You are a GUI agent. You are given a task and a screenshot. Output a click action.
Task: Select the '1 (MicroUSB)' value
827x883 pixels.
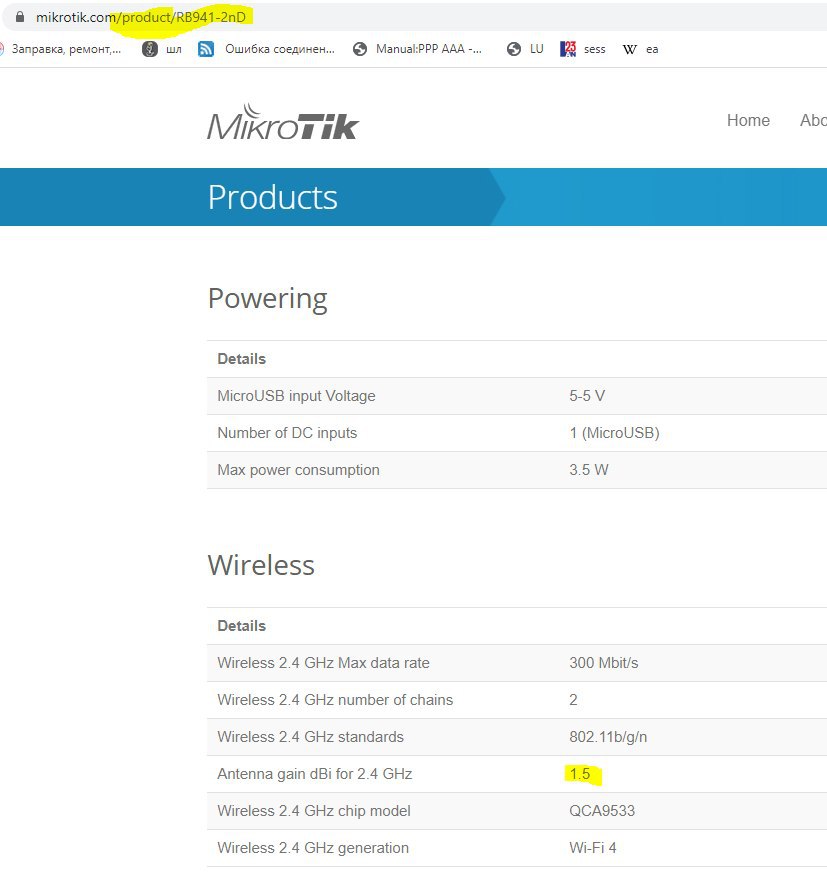[614, 433]
